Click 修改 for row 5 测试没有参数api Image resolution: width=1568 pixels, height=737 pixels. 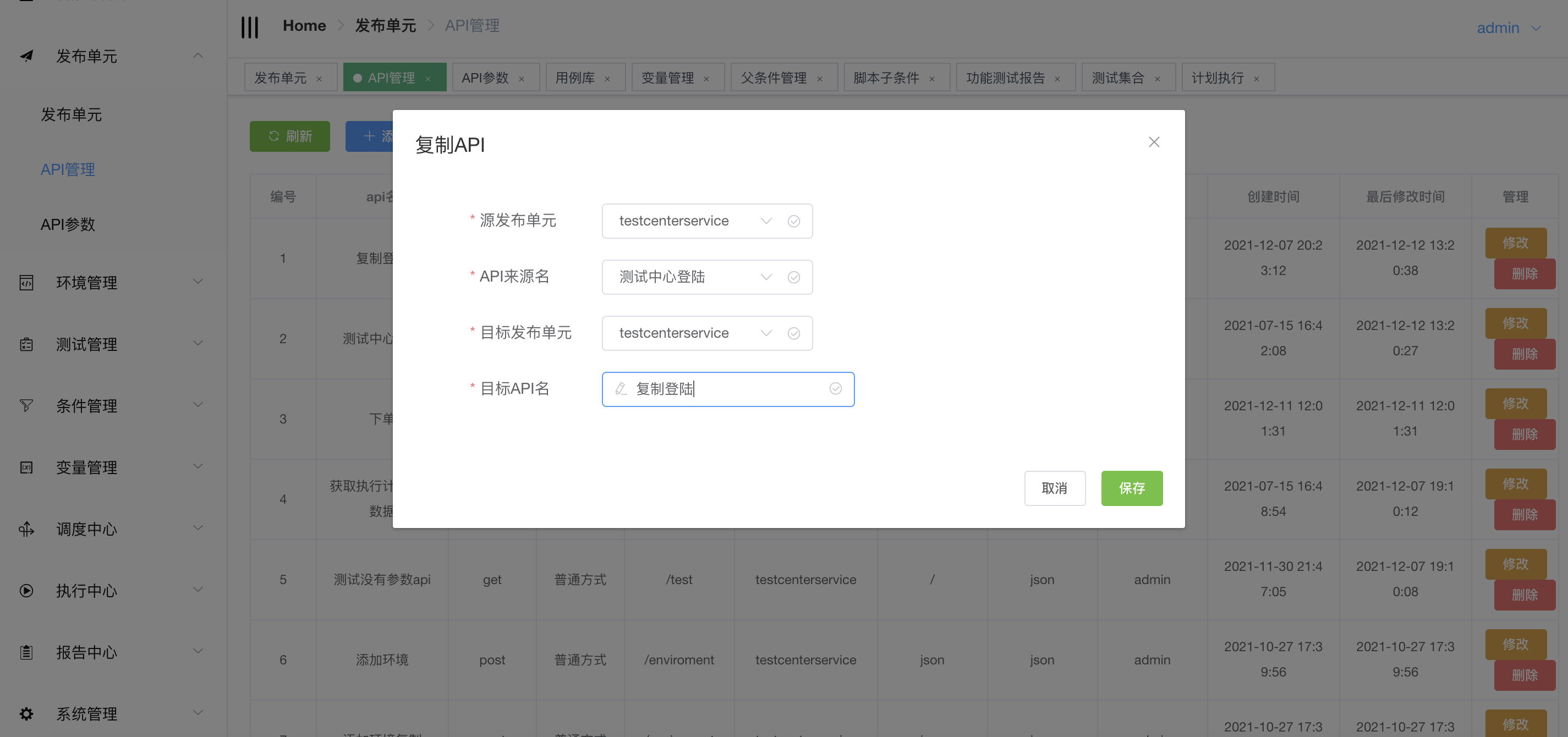tap(1515, 564)
